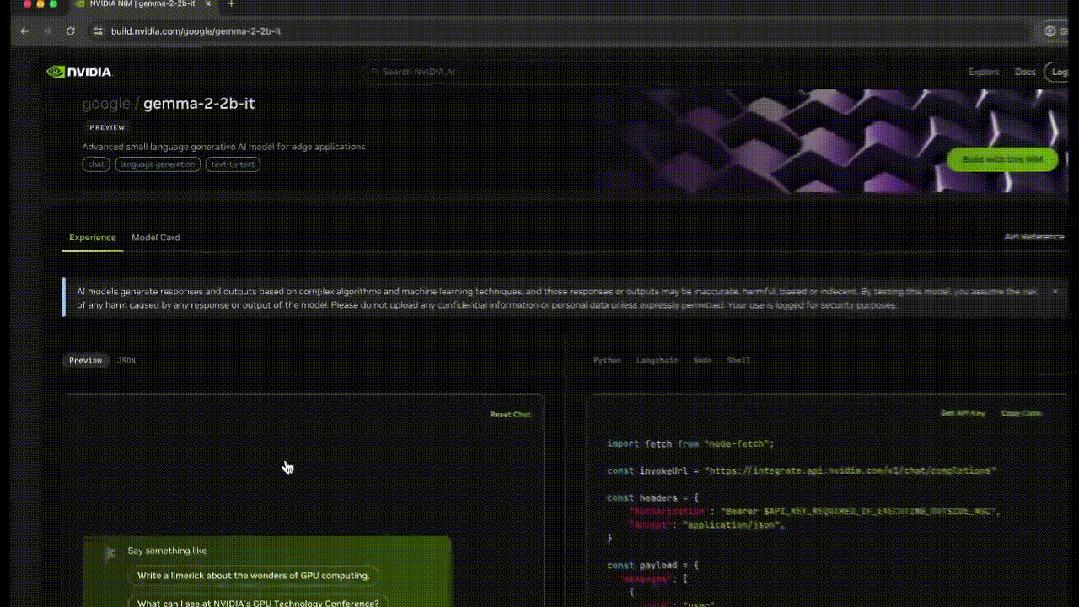The image size is (1079, 607).
Task: Select the JSON output tab
Action: (127, 360)
